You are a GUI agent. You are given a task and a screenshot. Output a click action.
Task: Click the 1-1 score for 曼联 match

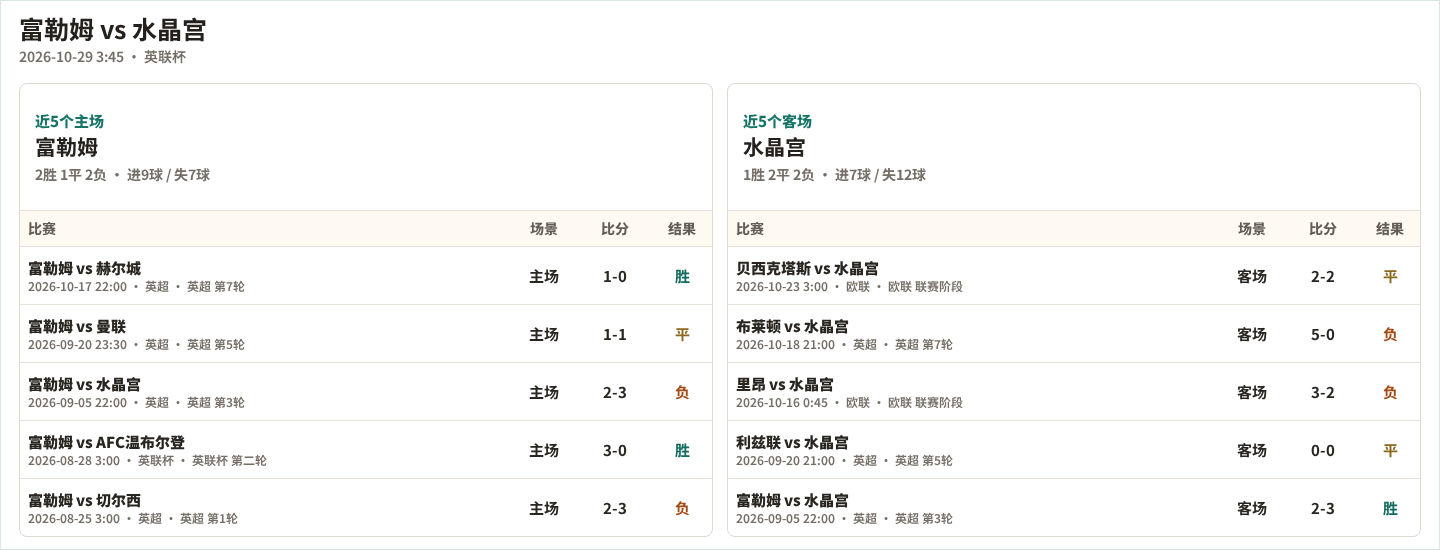point(615,334)
